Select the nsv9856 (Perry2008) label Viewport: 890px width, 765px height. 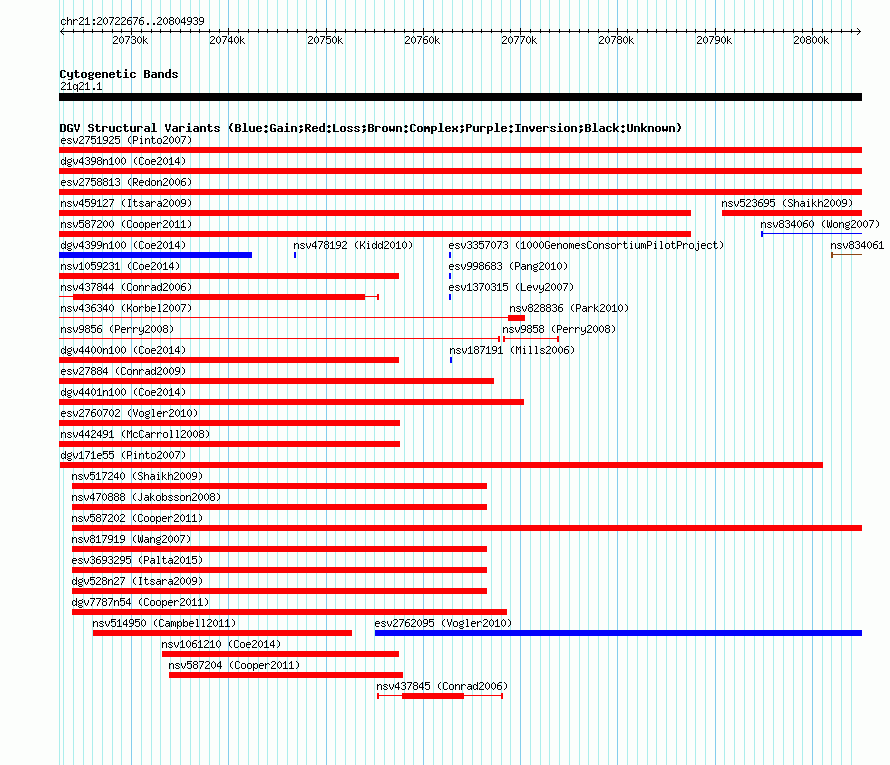117,329
